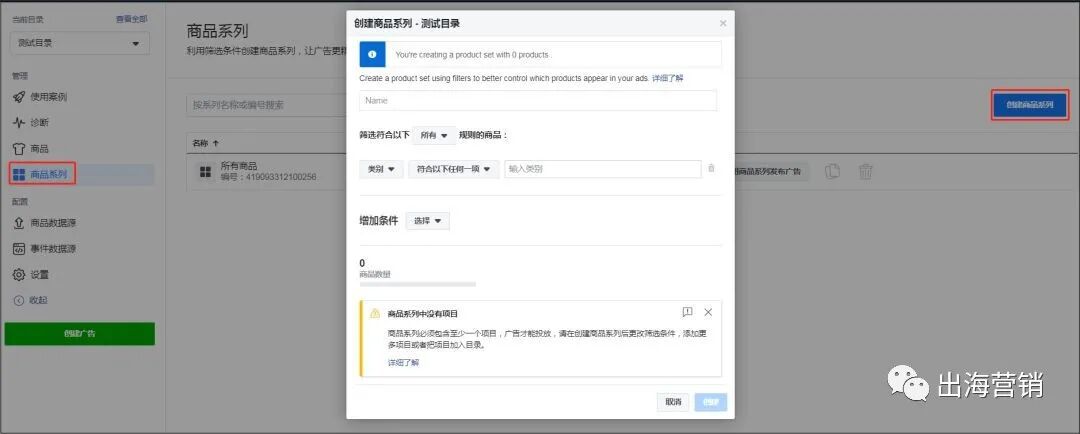
Task: Click the 查看全部 link
Action: coord(131,19)
